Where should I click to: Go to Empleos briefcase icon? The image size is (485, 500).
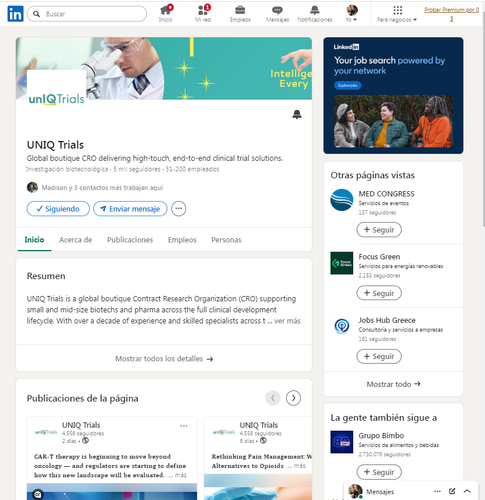[240, 14]
